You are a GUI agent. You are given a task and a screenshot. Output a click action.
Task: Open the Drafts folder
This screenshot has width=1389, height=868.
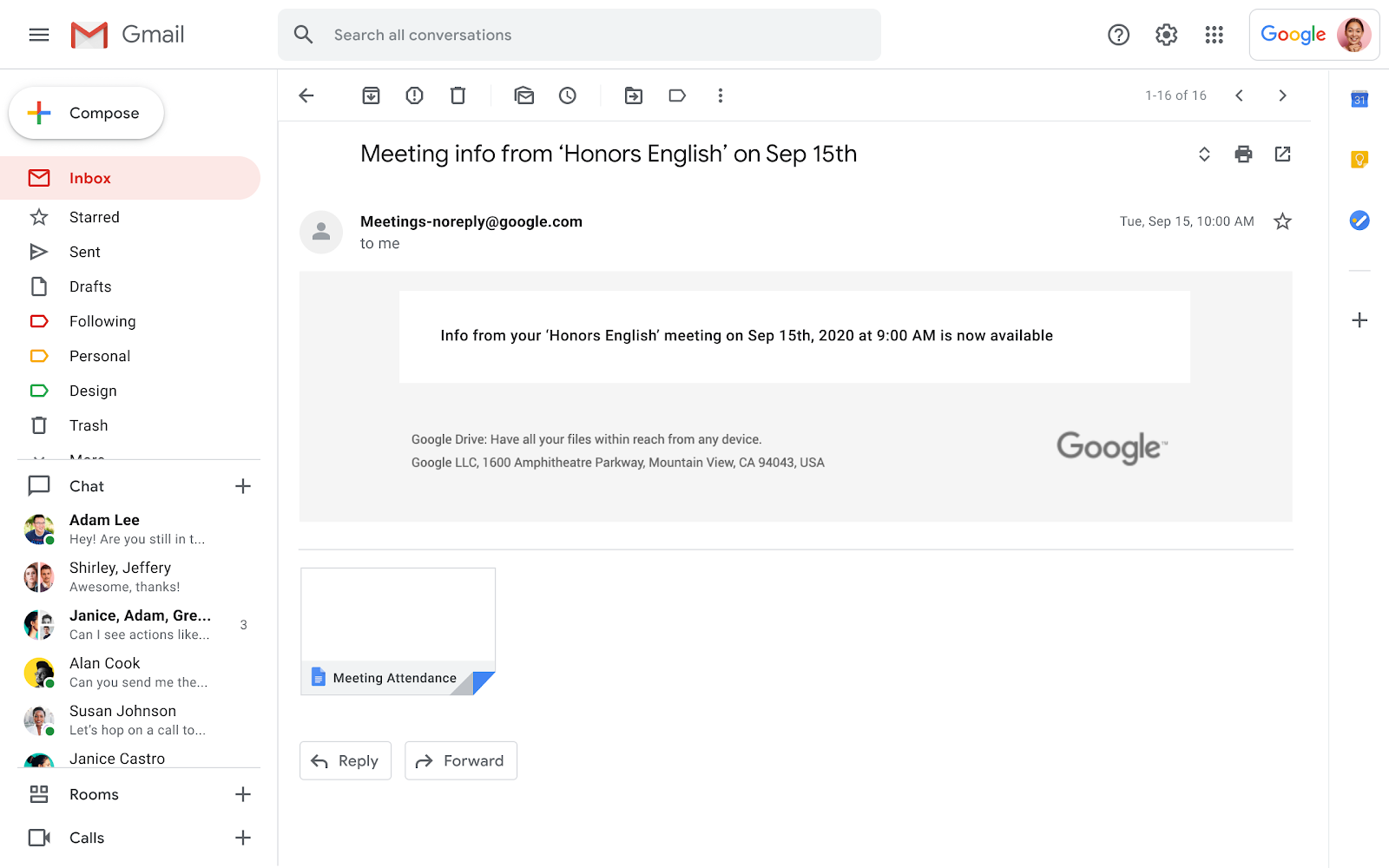click(89, 286)
